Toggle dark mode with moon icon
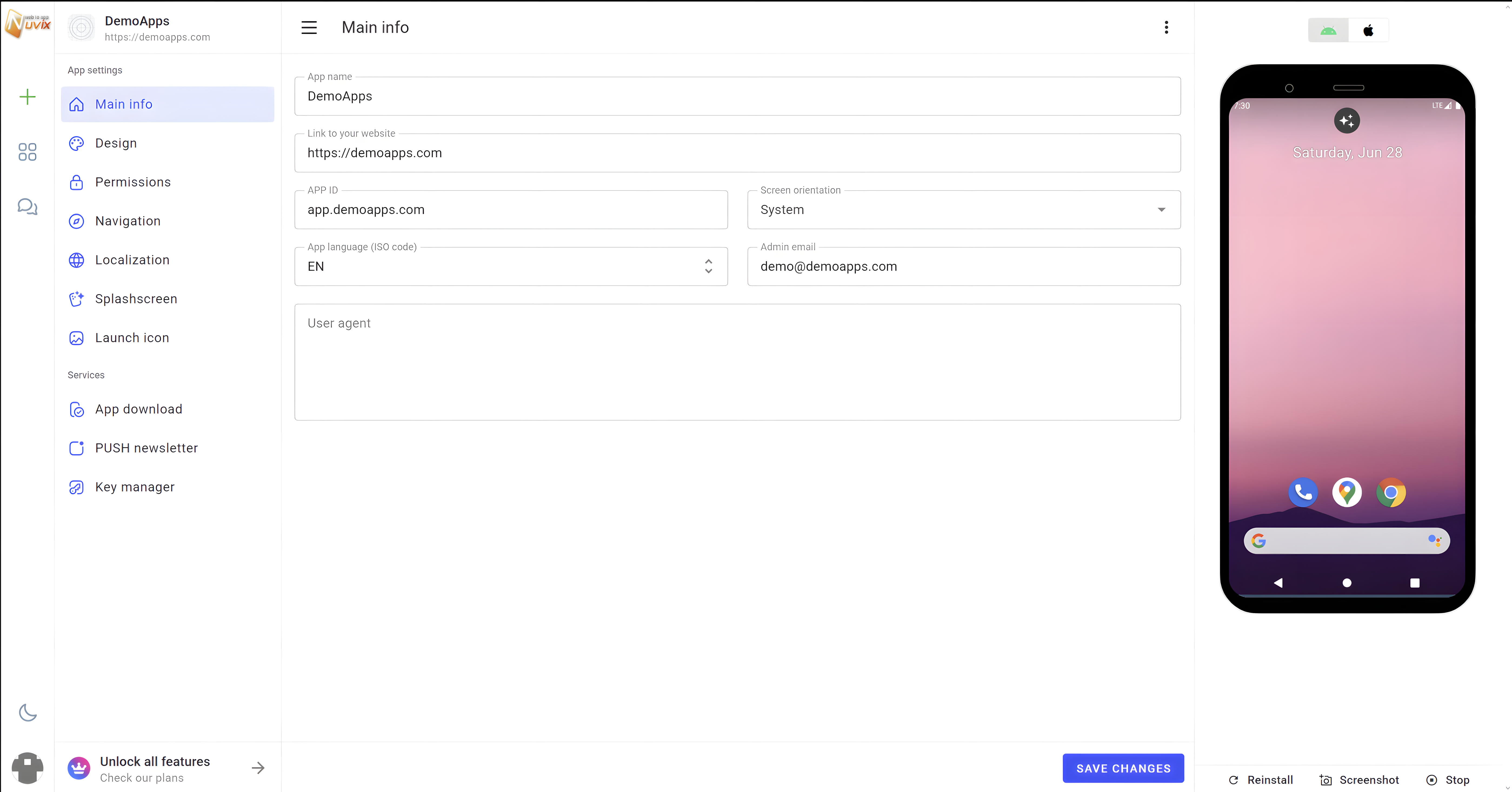This screenshot has width=1512, height=792. (x=27, y=712)
